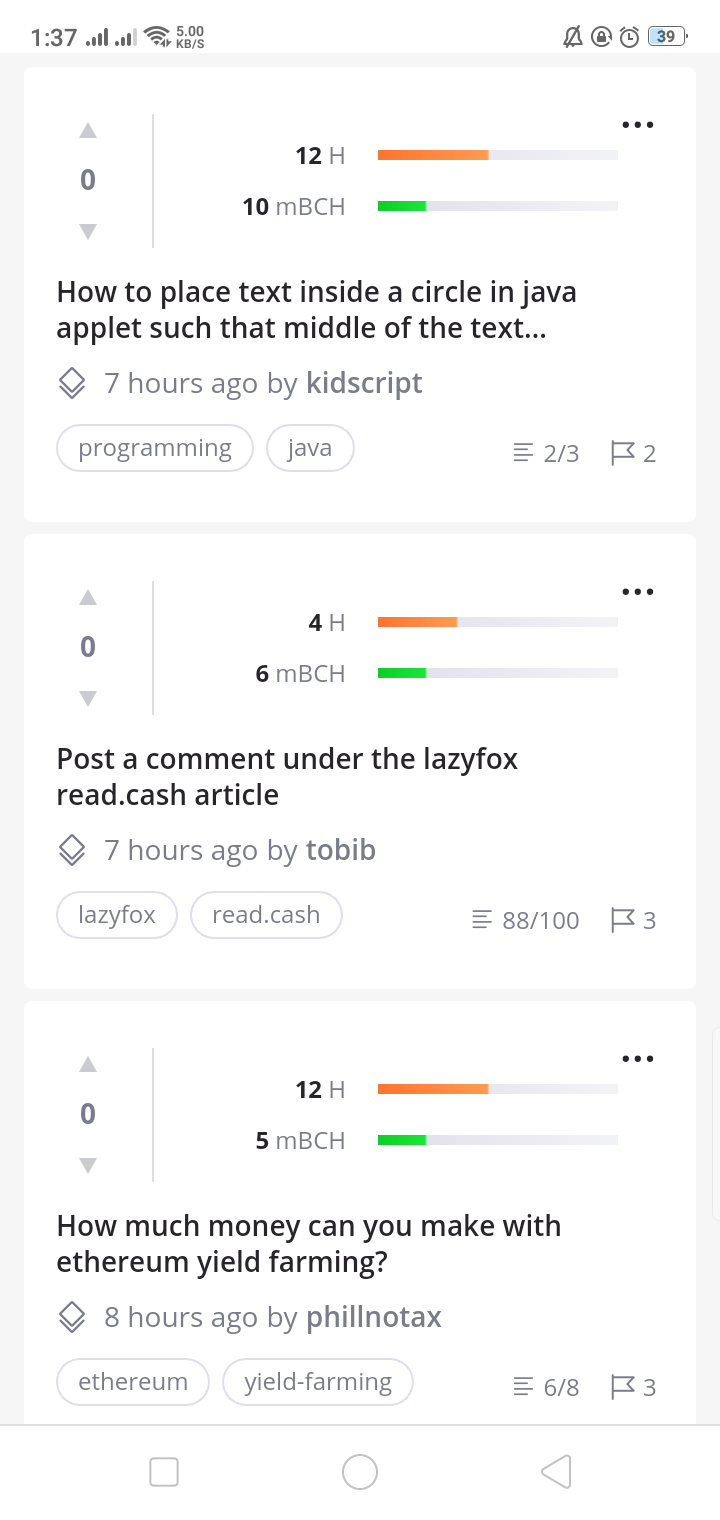Open three-dot menu on the ethereum yield farming task

[637, 1059]
